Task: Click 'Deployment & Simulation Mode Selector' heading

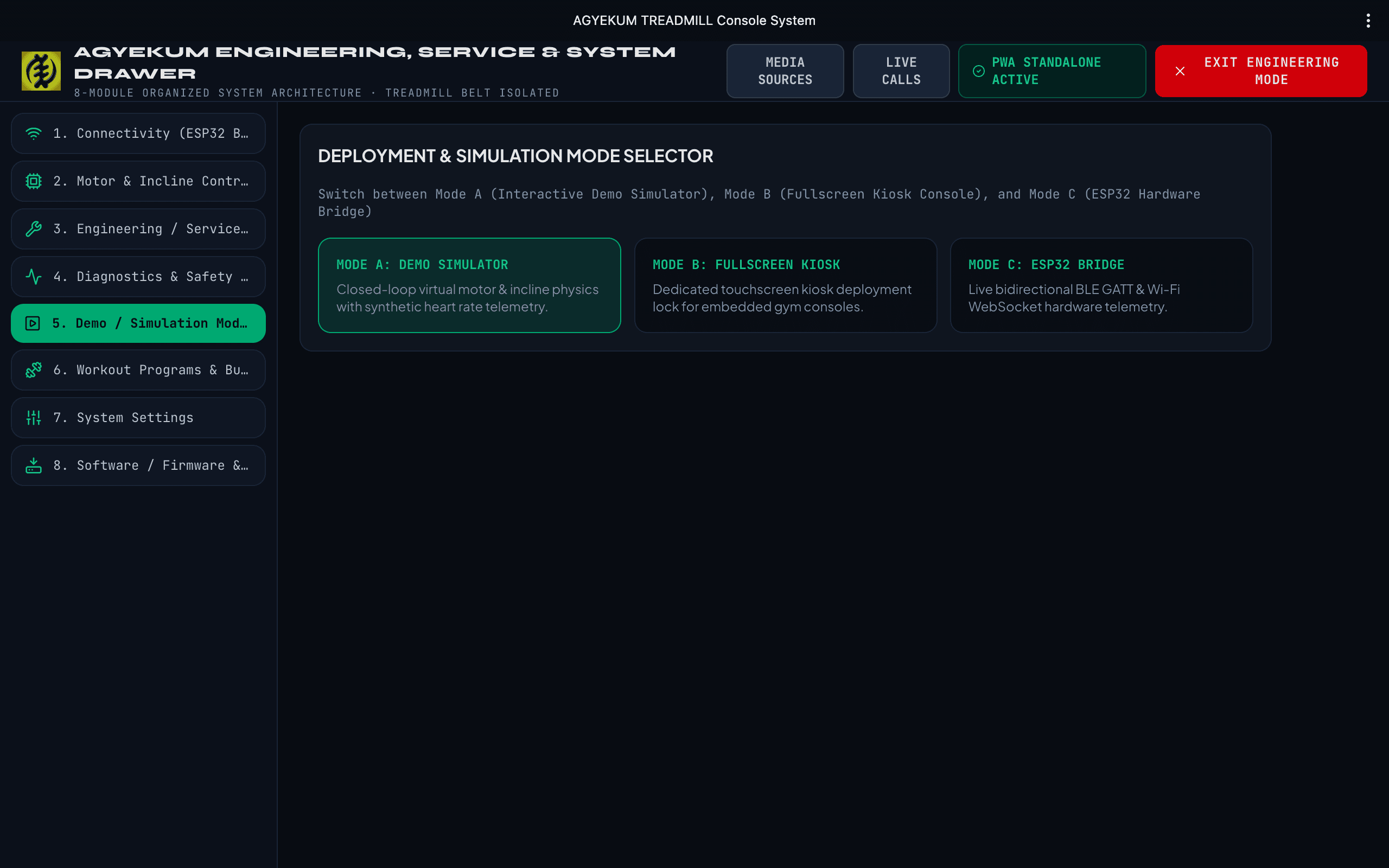Action: tap(515, 156)
